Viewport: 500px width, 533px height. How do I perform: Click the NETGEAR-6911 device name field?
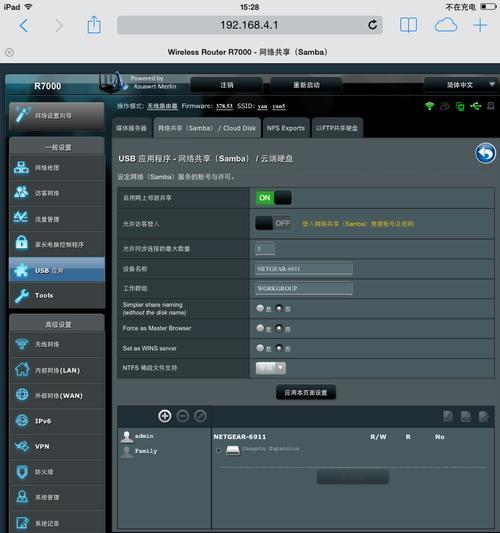[x=304, y=269]
